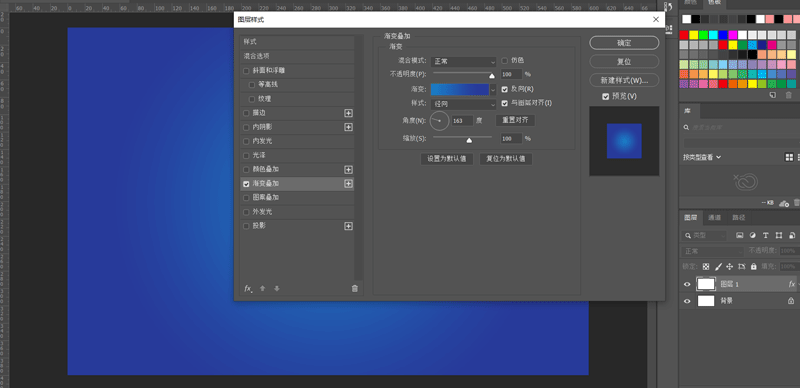Uncheck 与图层对齐(I) checkbox

tap(505, 103)
